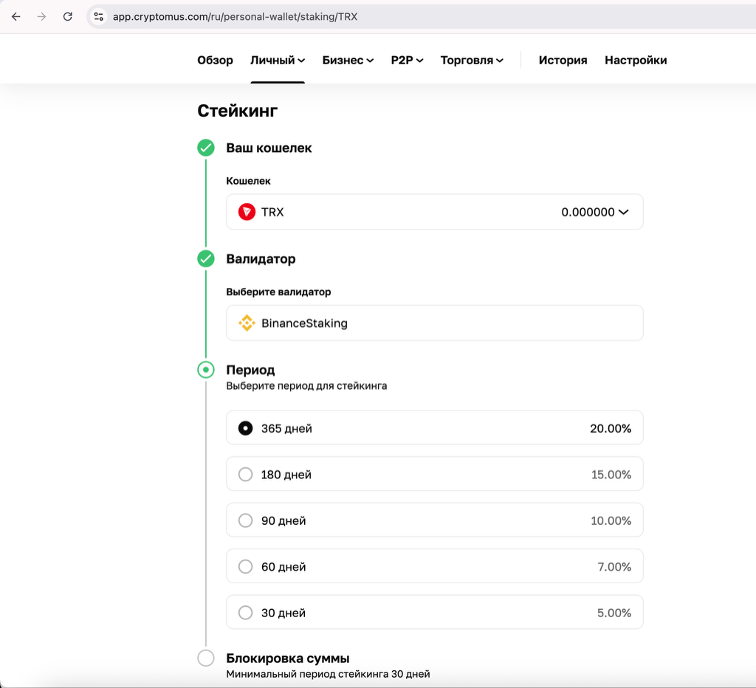Click Минимальный период стейкинга 30 дней text

(328, 674)
